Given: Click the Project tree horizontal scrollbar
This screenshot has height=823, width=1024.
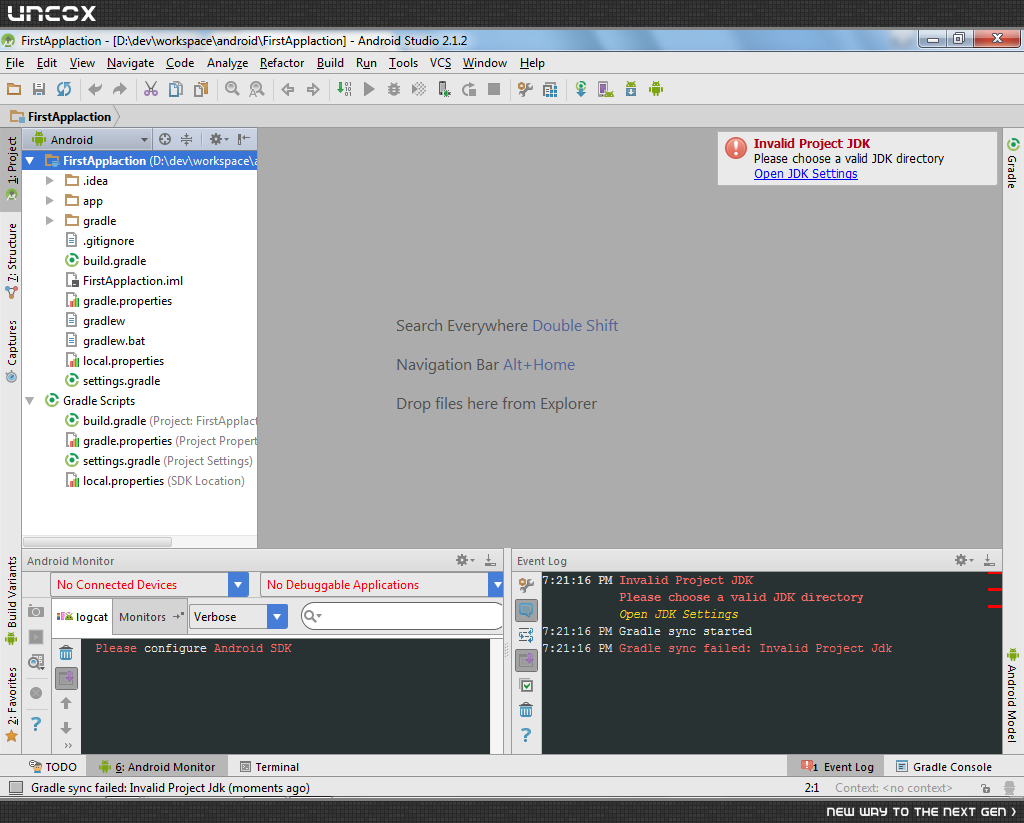Looking at the screenshot, I should pyautogui.click(x=98, y=541).
